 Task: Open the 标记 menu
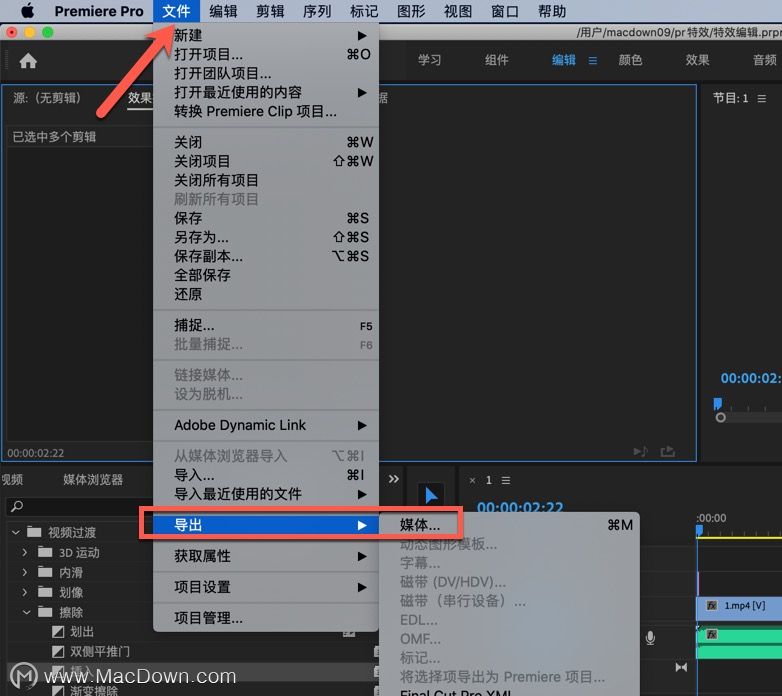click(x=364, y=11)
